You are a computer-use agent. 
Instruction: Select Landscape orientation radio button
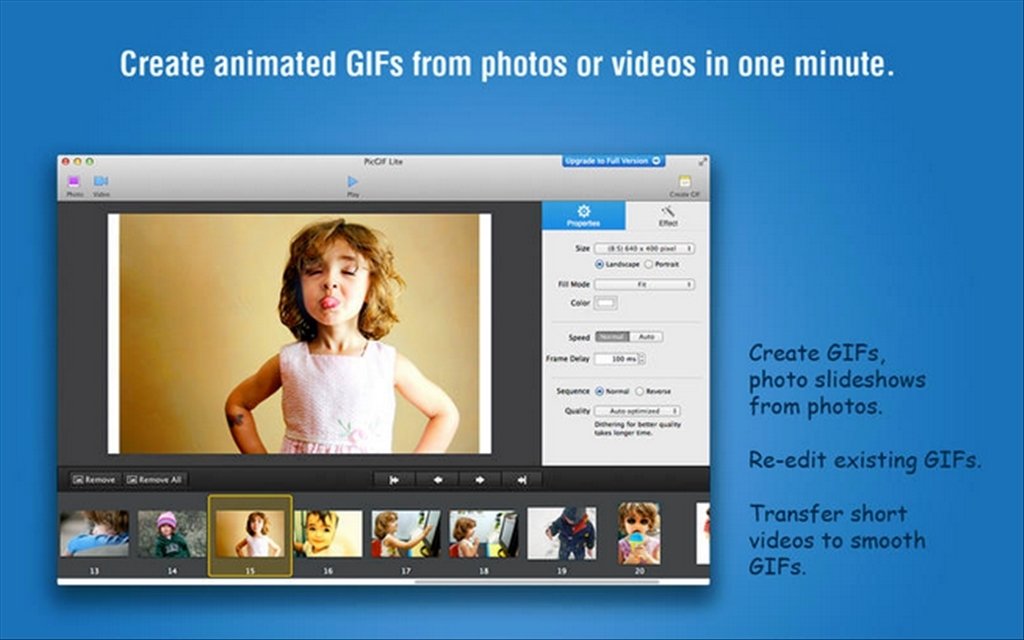(599, 264)
